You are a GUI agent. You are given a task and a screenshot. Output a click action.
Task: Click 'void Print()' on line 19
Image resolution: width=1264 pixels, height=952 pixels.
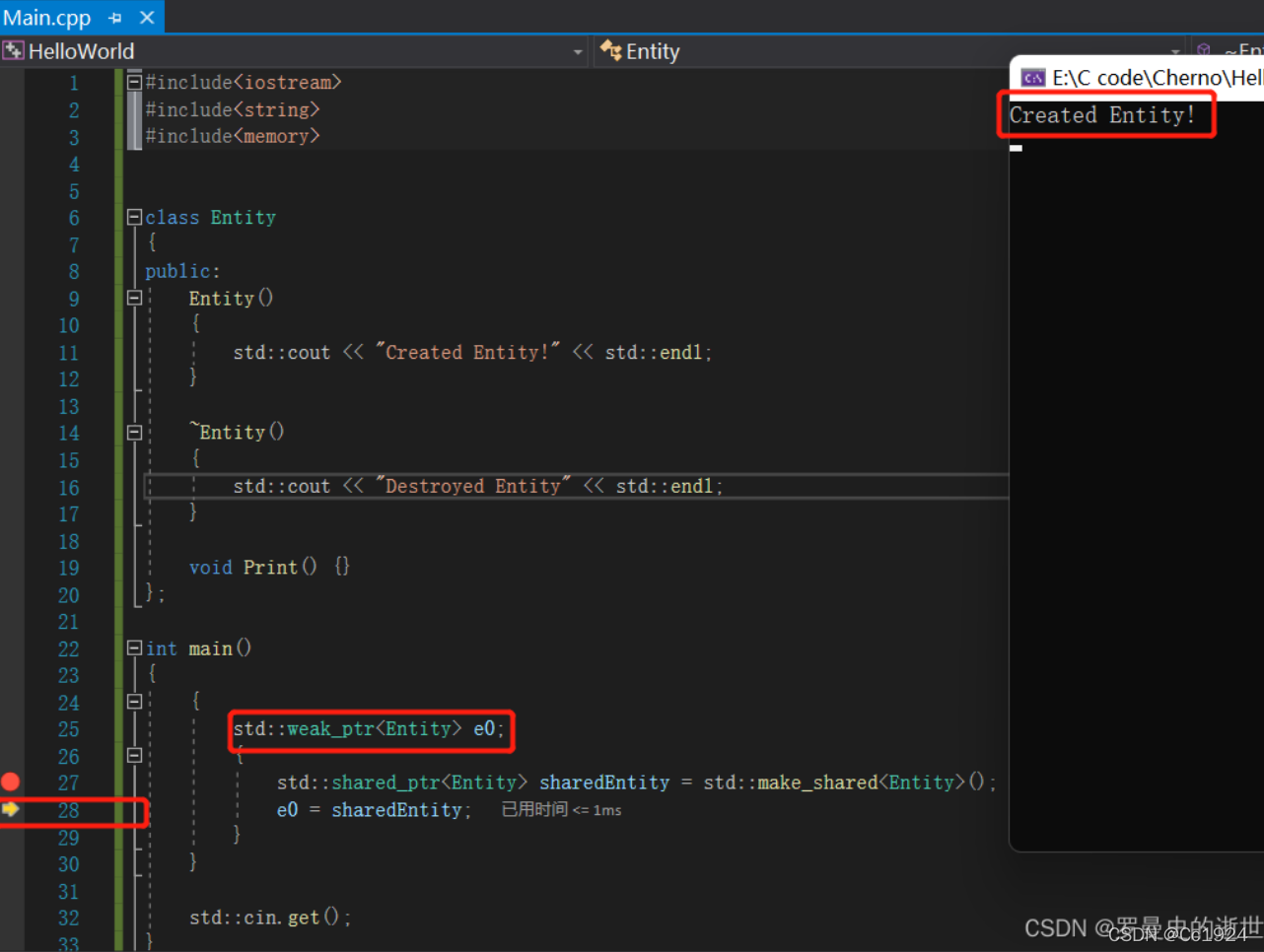pos(253,568)
